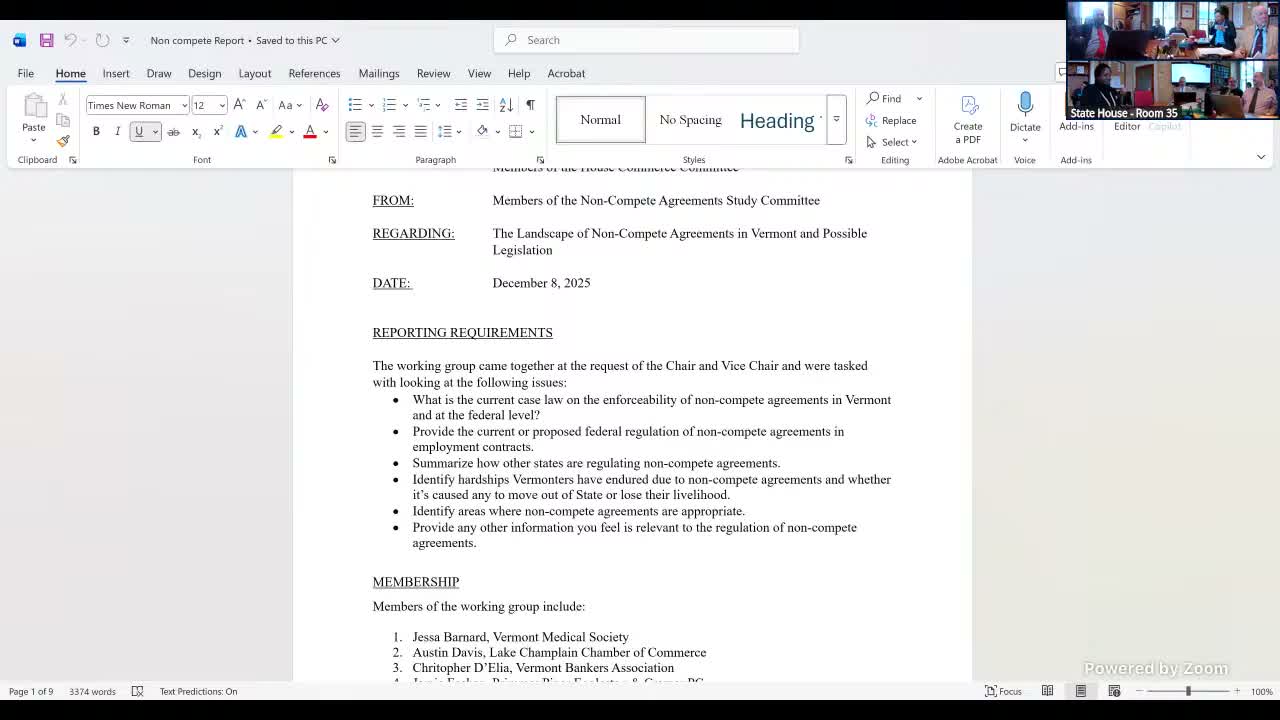This screenshot has height=720, width=1280.
Task: Center align the paragraph
Action: point(377,132)
